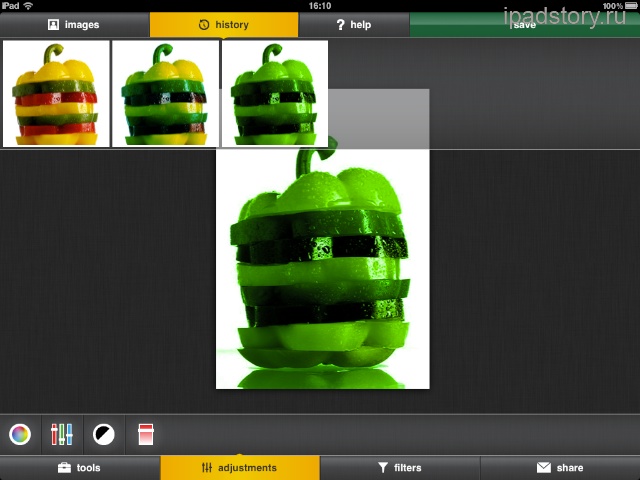The width and height of the screenshot is (640, 480).
Task: Restore the original multicolor pepper history thumbnail
Action: click(56, 93)
